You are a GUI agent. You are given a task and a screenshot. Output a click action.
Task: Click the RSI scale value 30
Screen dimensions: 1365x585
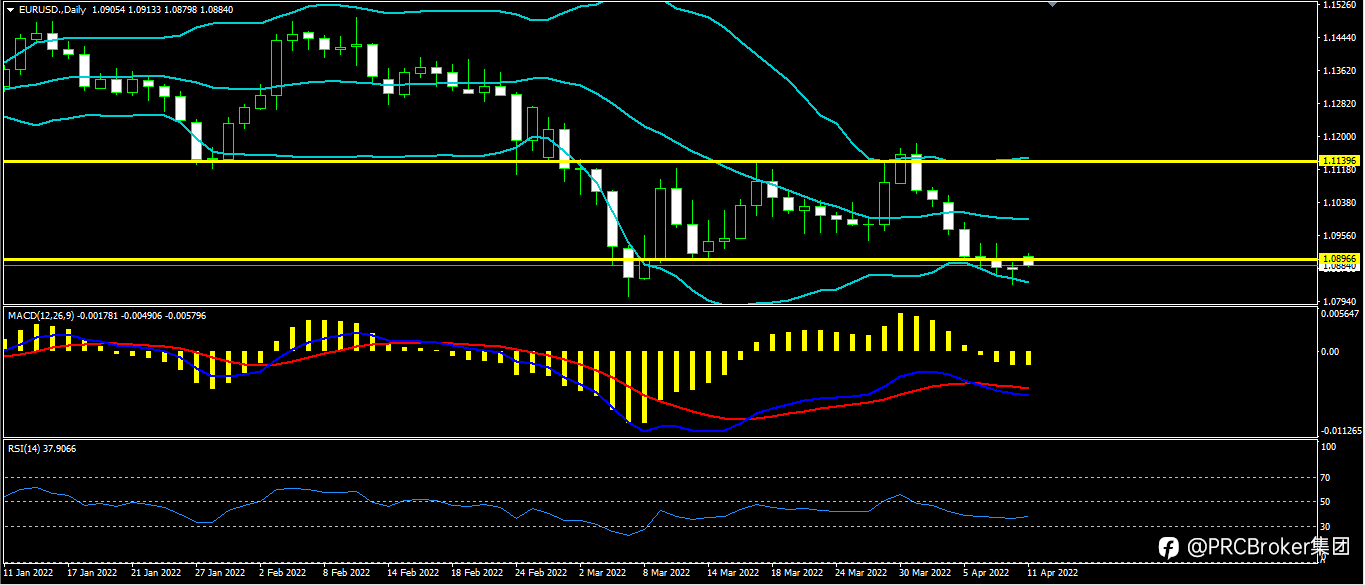pyautogui.click(x=1326, y=526)
